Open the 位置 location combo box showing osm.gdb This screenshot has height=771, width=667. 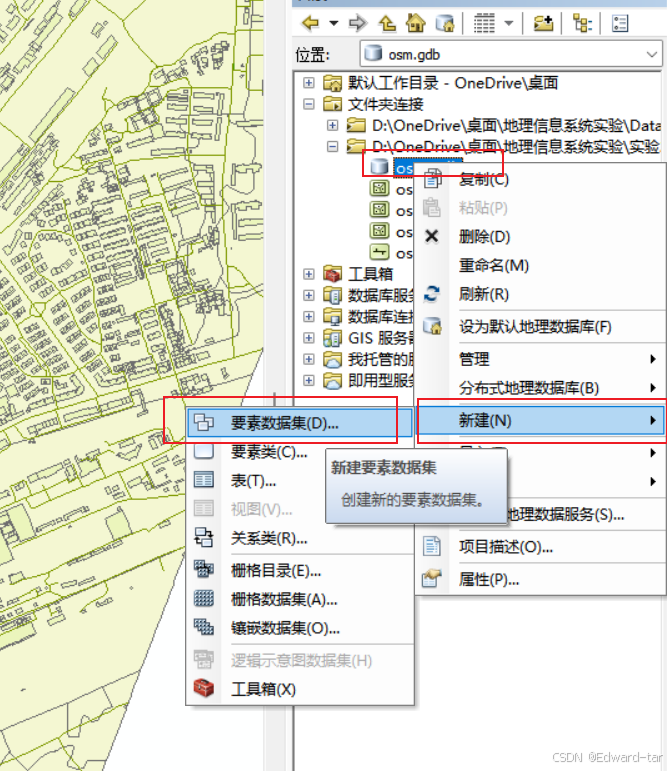(511, 54)
